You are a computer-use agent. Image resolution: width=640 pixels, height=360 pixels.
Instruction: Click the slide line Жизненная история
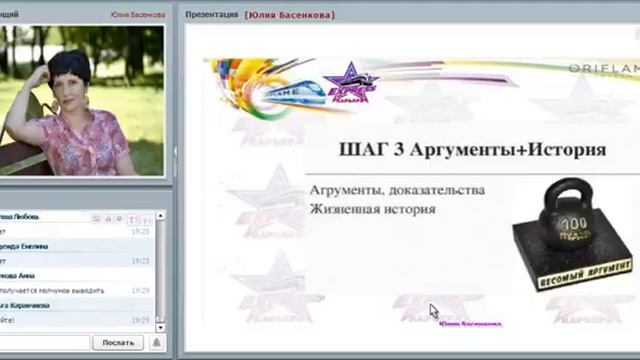click(372, 209)
